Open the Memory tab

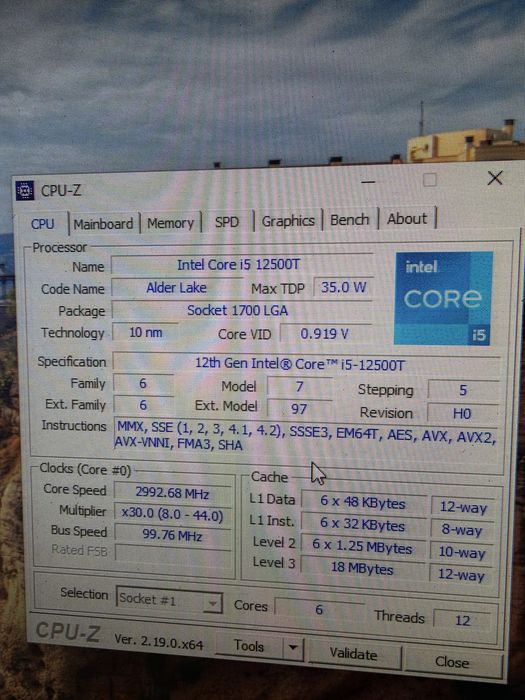[x=170, y=223]
